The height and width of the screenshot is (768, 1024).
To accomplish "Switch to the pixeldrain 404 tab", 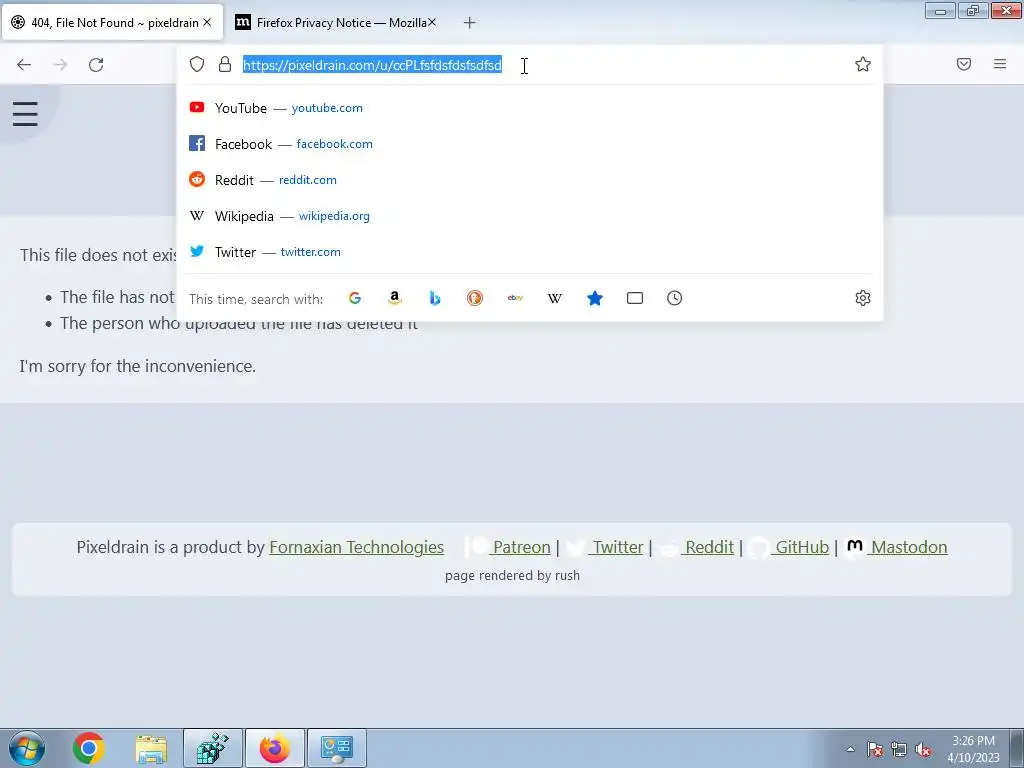I will click(112, 23).
